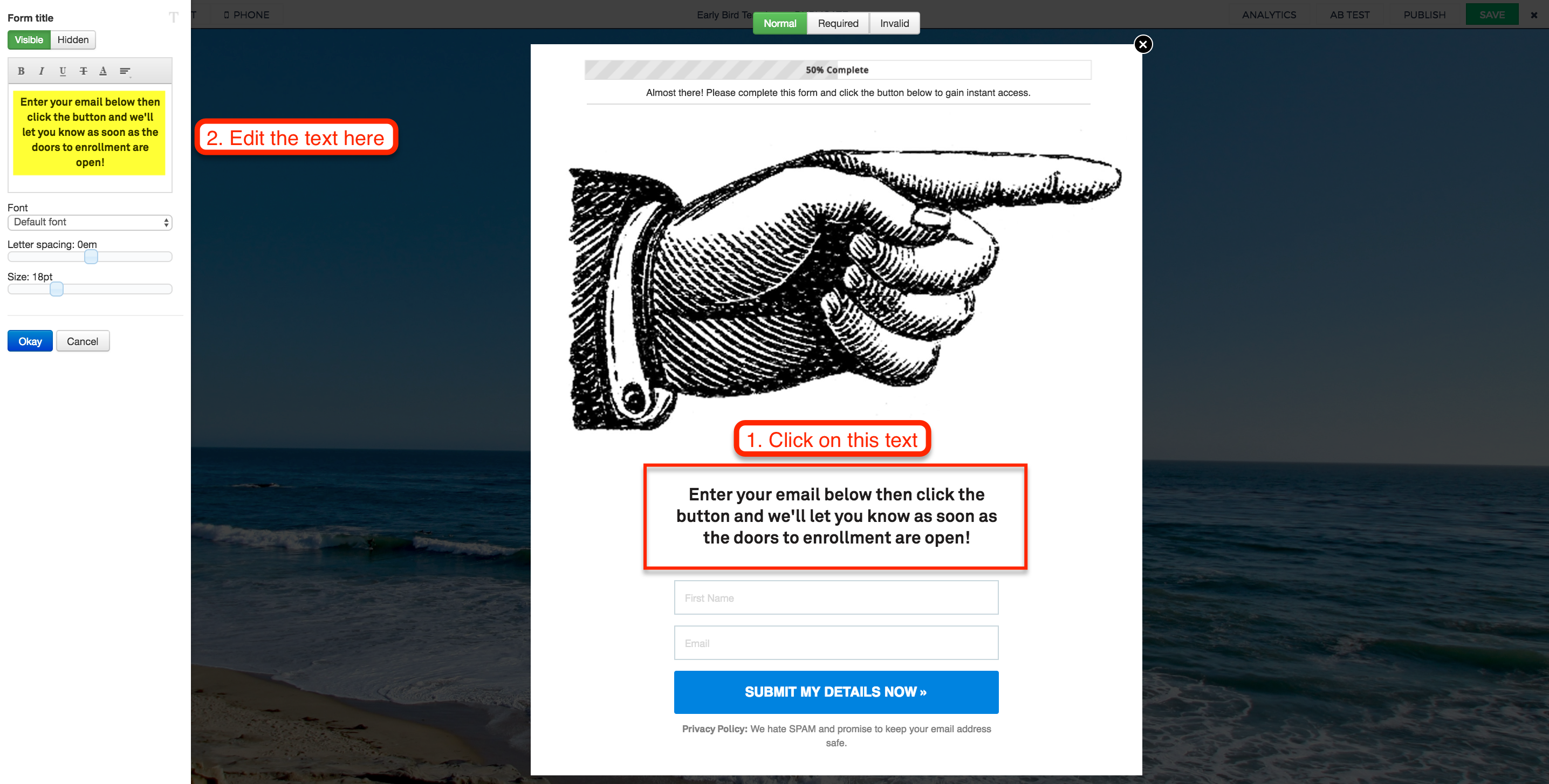Screen dimensions: 1549x784
Task: Toggle bold formatting in the editor
Action: pos(21,71)
